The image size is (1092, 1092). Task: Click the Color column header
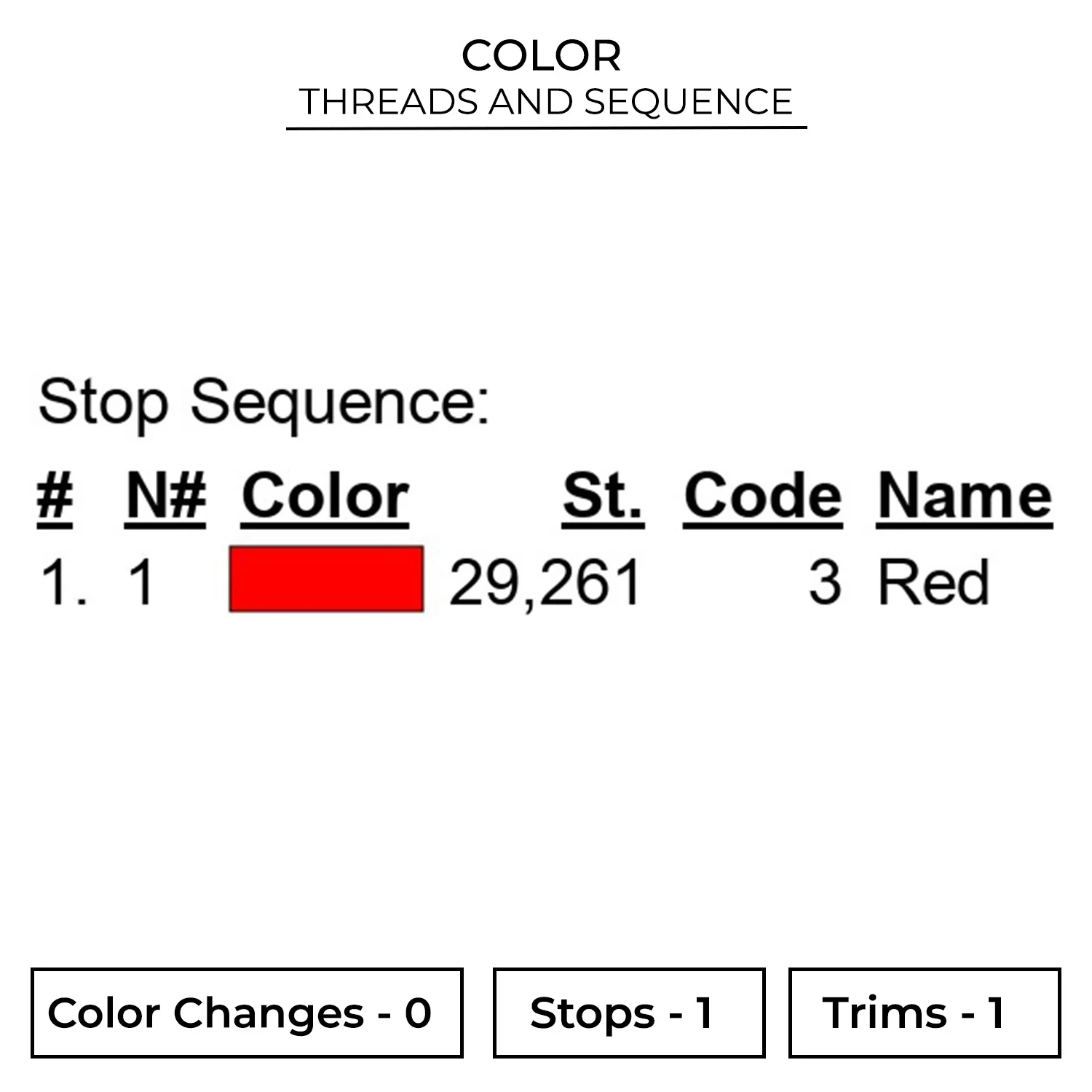pos(325,496)
